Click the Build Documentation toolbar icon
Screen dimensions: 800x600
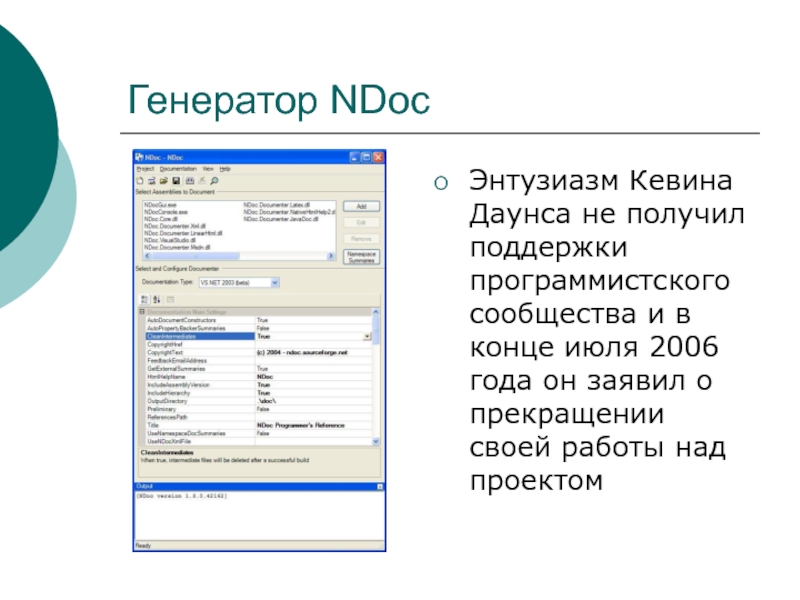tap(190, 181)
